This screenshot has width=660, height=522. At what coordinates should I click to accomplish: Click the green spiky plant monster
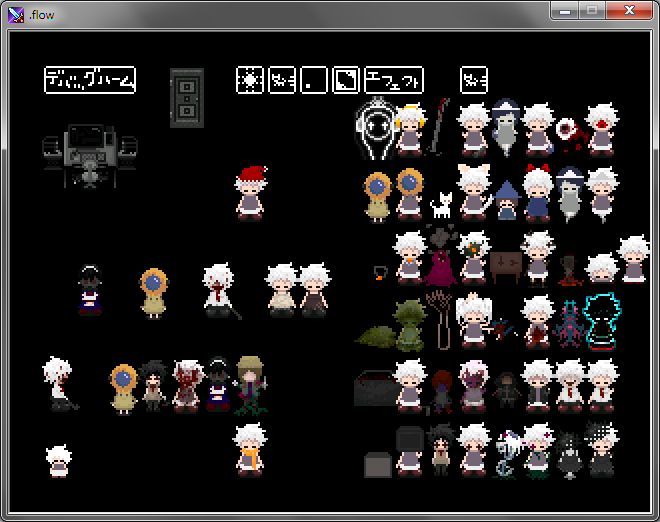409,325
